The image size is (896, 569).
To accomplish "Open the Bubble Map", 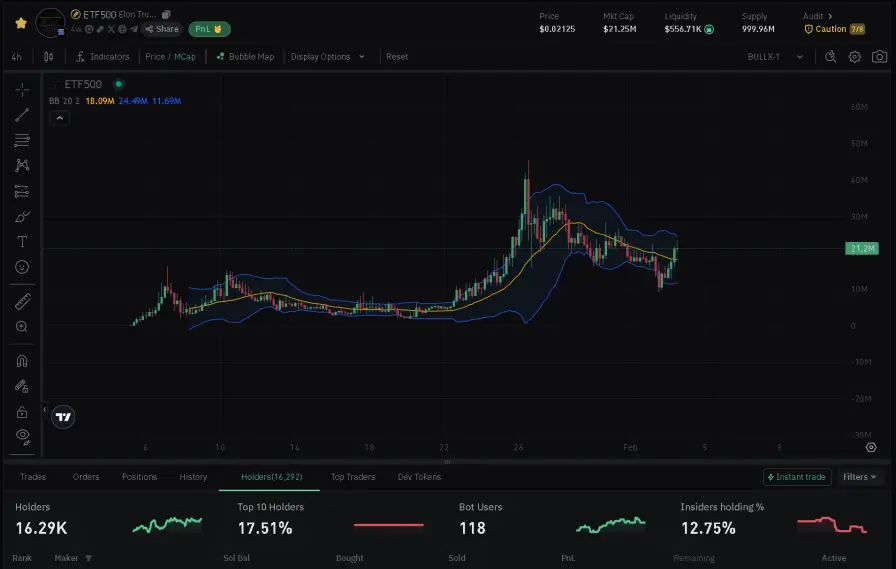I will 245,57.
